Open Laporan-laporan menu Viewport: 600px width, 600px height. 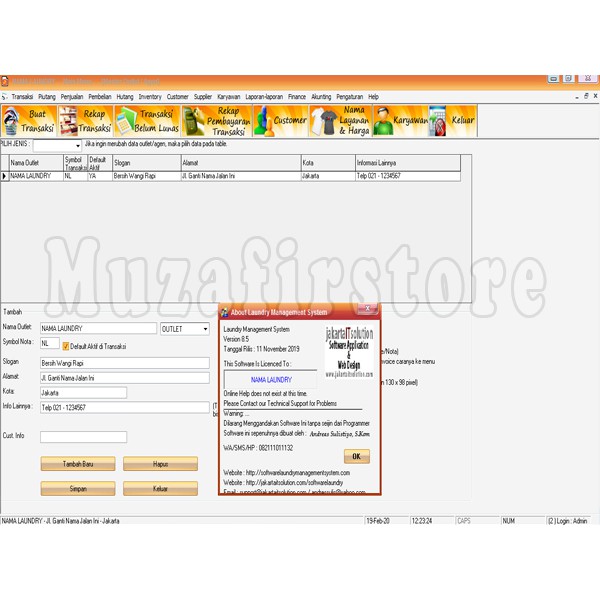(x=264, y=97)
